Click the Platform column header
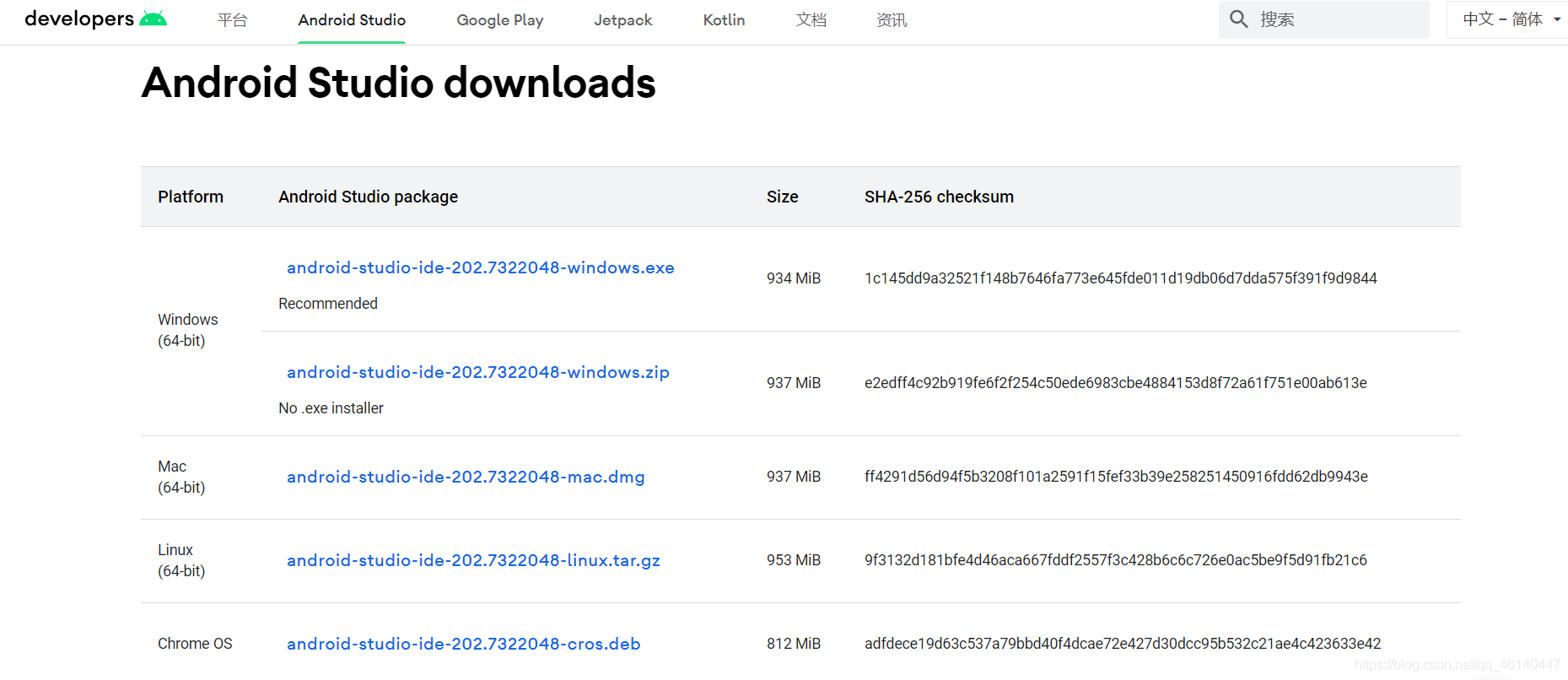This screenshot has height=680, width=1568. coord(191,197)
